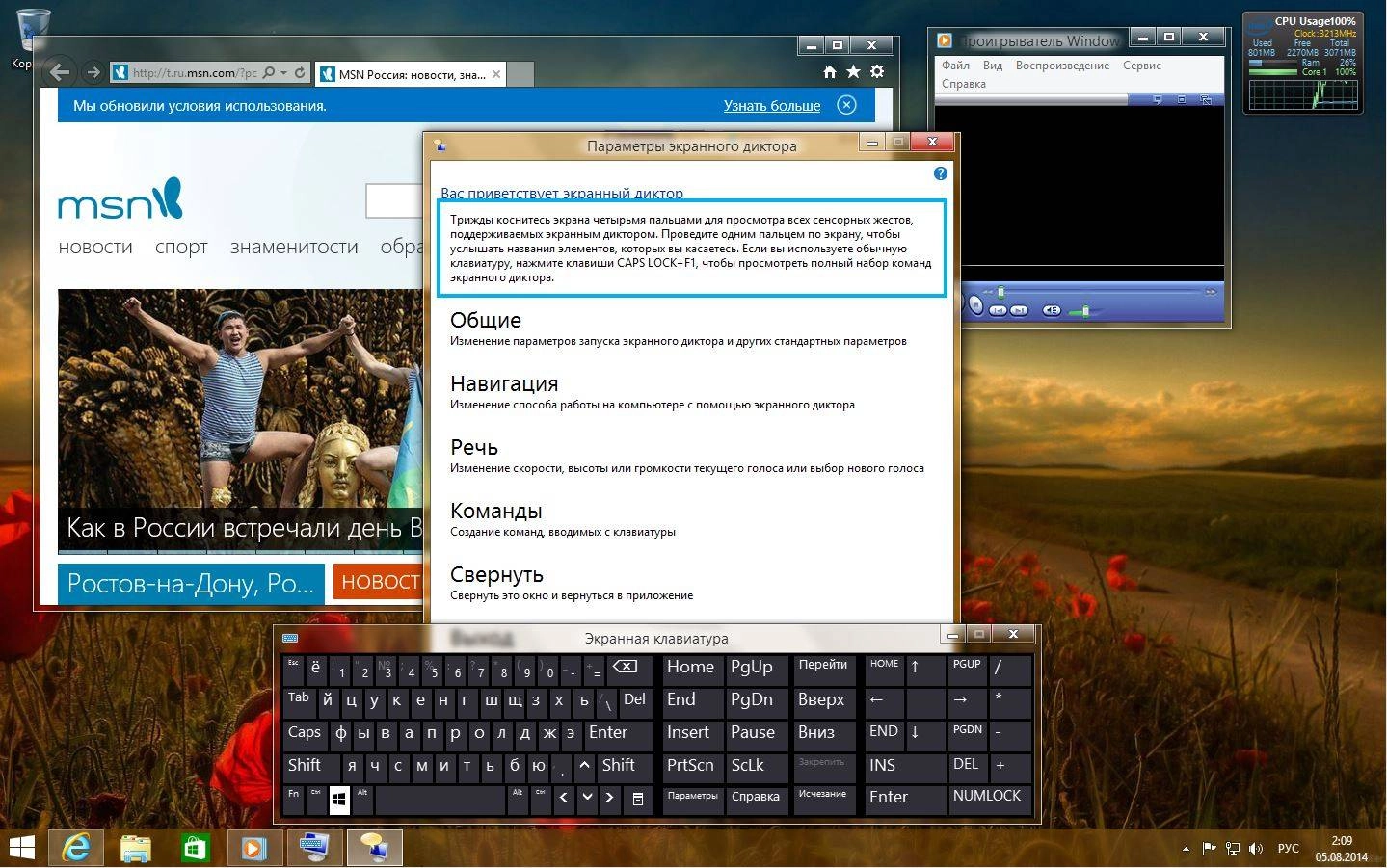The image size is (1387, 868).
Task: Open Сервис menu in media player
Action: tap(1141, 66)
